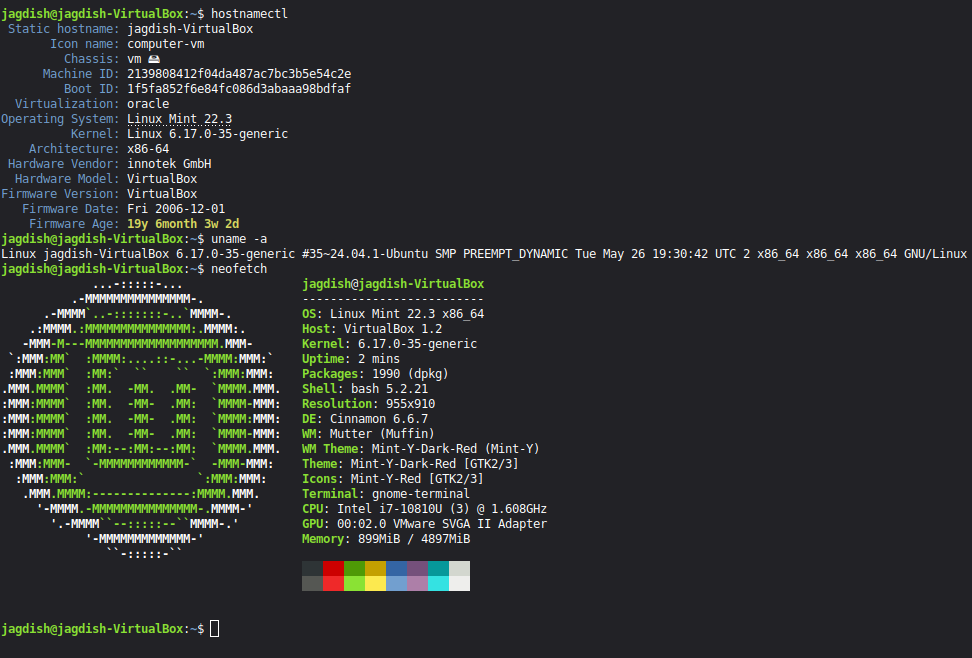Click the Terminal value "gnome-terminal"
972x658 pixels.
point(421,494)
